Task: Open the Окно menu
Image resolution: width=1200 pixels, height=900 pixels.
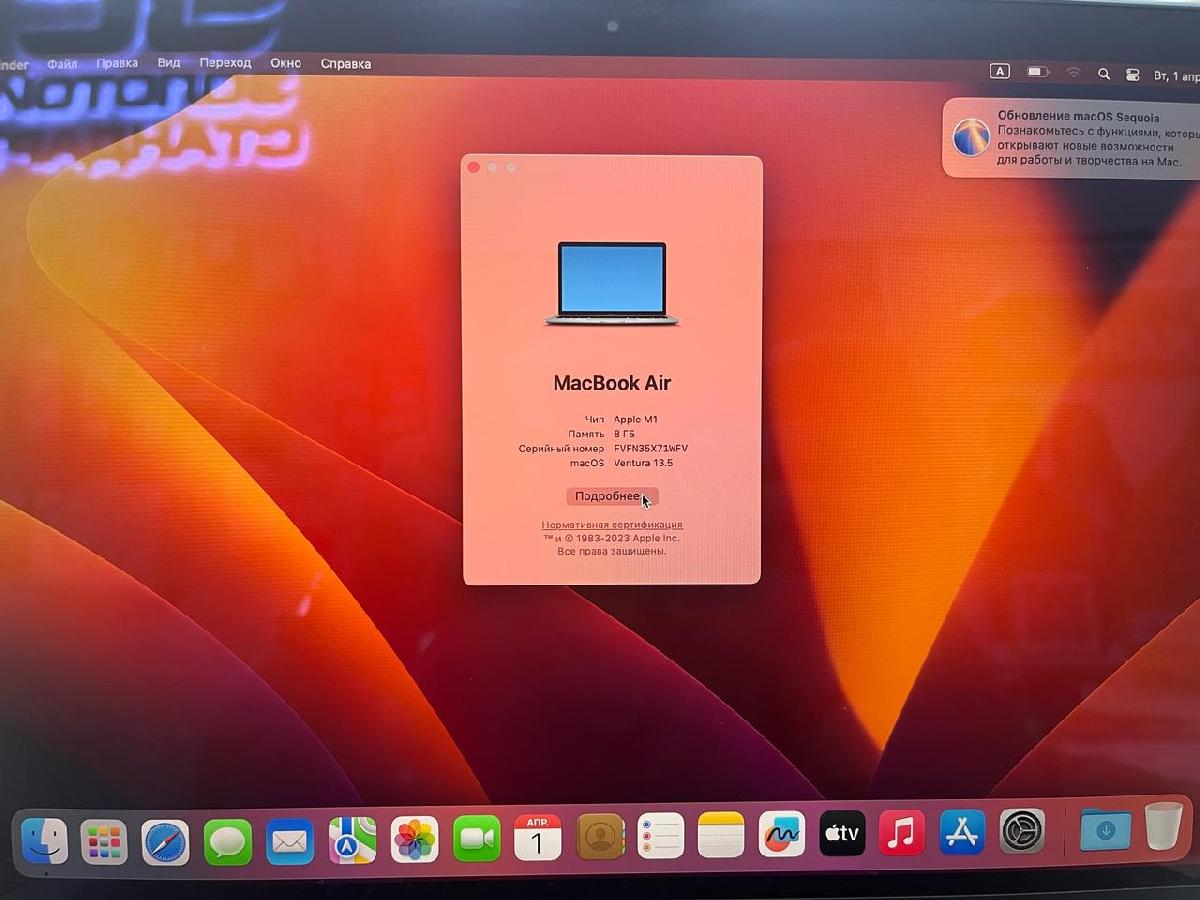Action: (286, 63)
